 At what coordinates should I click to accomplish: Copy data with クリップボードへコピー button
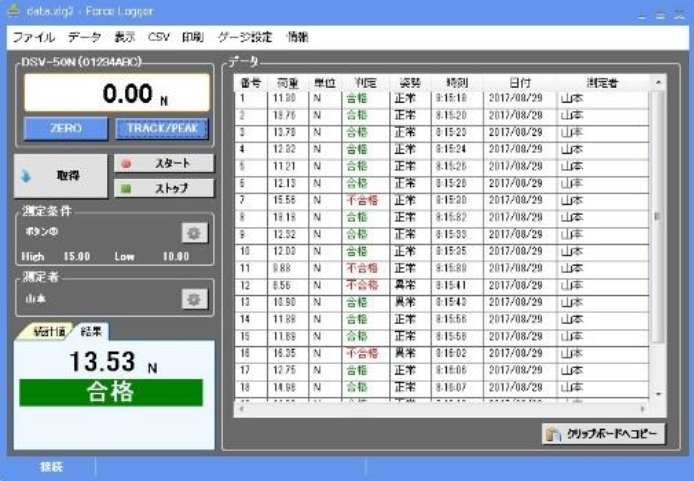click(x=602, y=434)
